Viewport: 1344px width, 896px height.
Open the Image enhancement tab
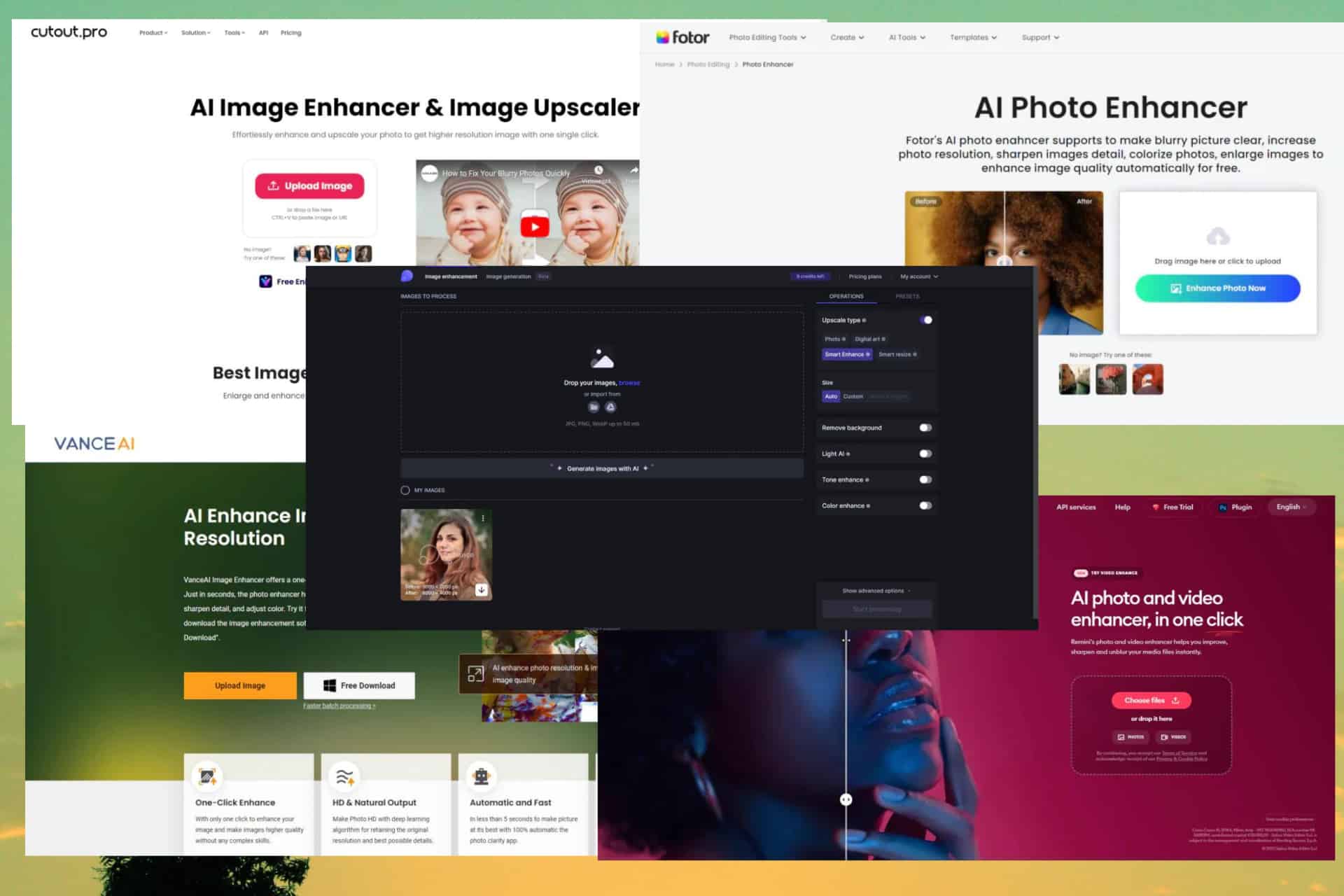point(451,276)
